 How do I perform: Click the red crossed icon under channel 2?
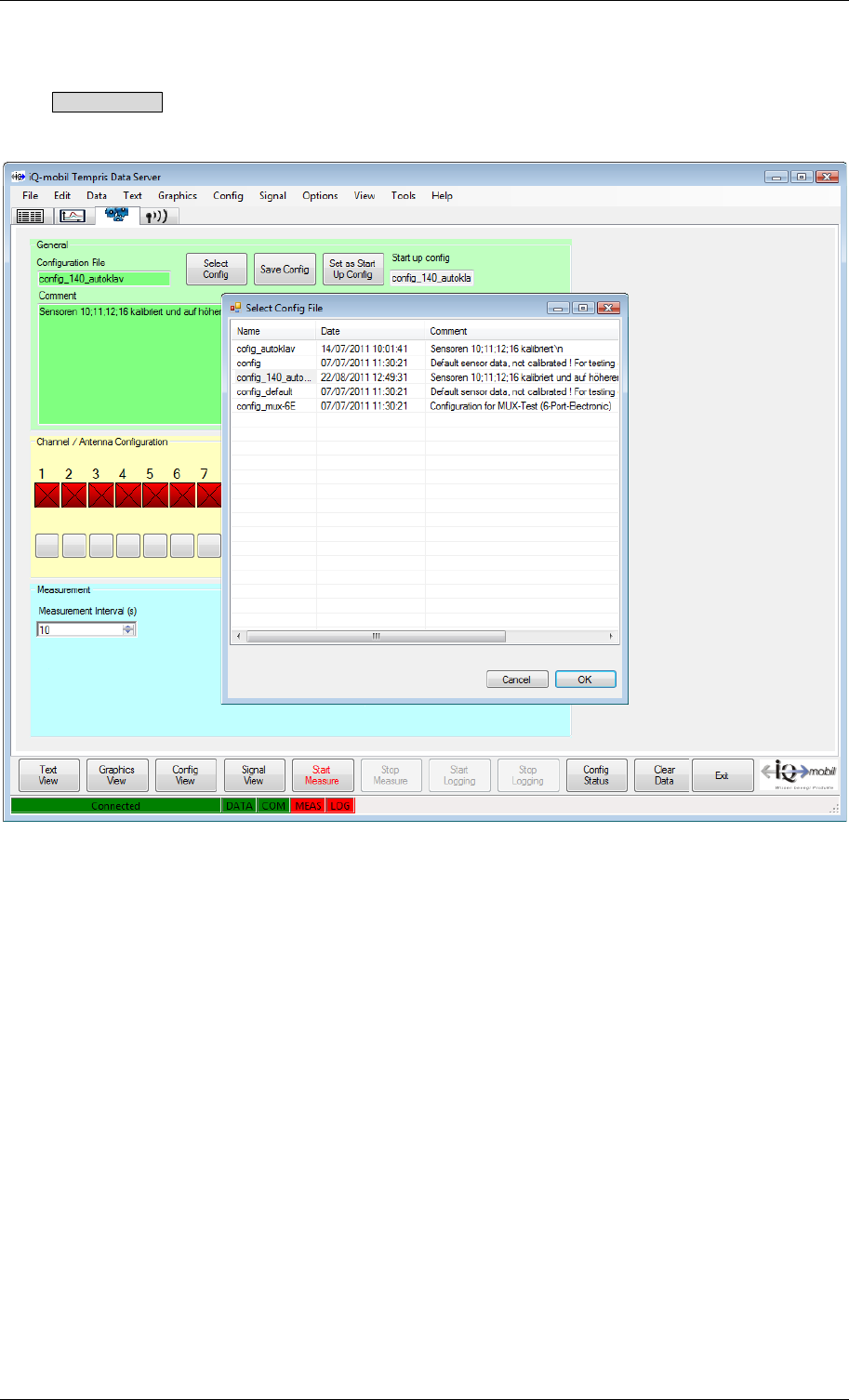[x=73, y=495]
